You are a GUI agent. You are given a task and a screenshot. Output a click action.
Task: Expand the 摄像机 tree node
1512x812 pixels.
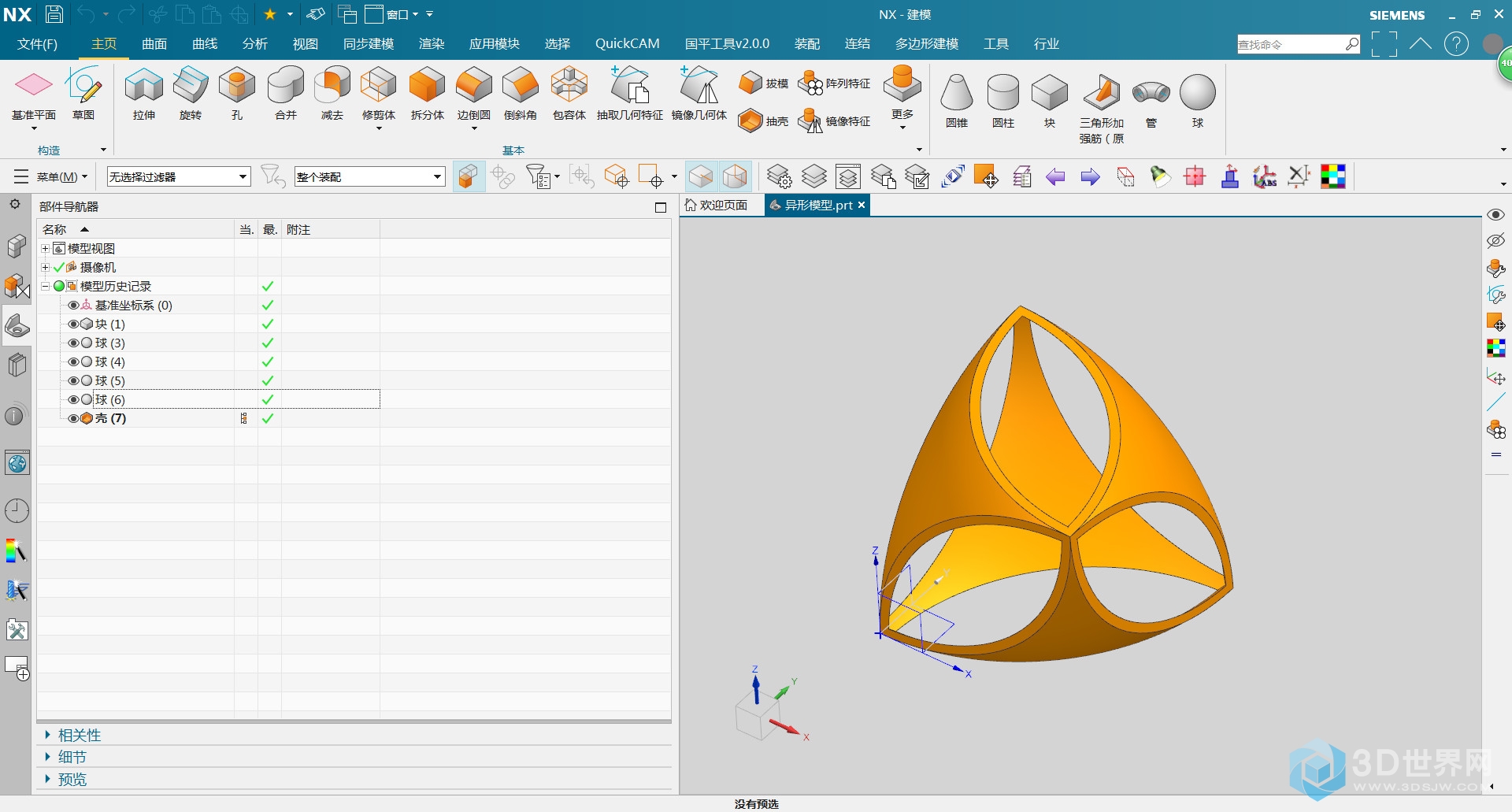45,267
